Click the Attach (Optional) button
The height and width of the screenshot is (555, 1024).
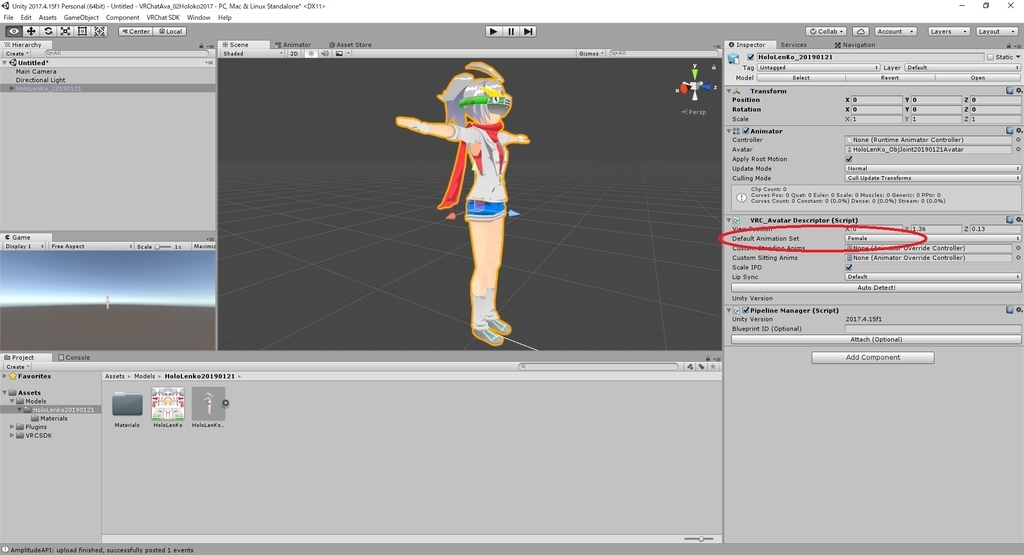point(876,340)
